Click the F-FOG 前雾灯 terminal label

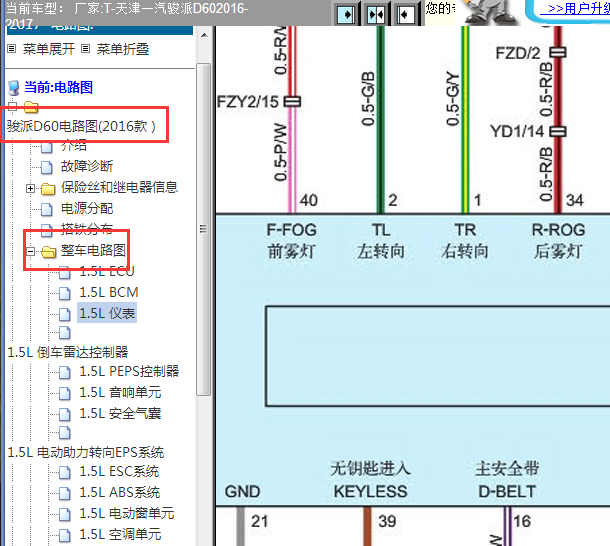[291, 241]
